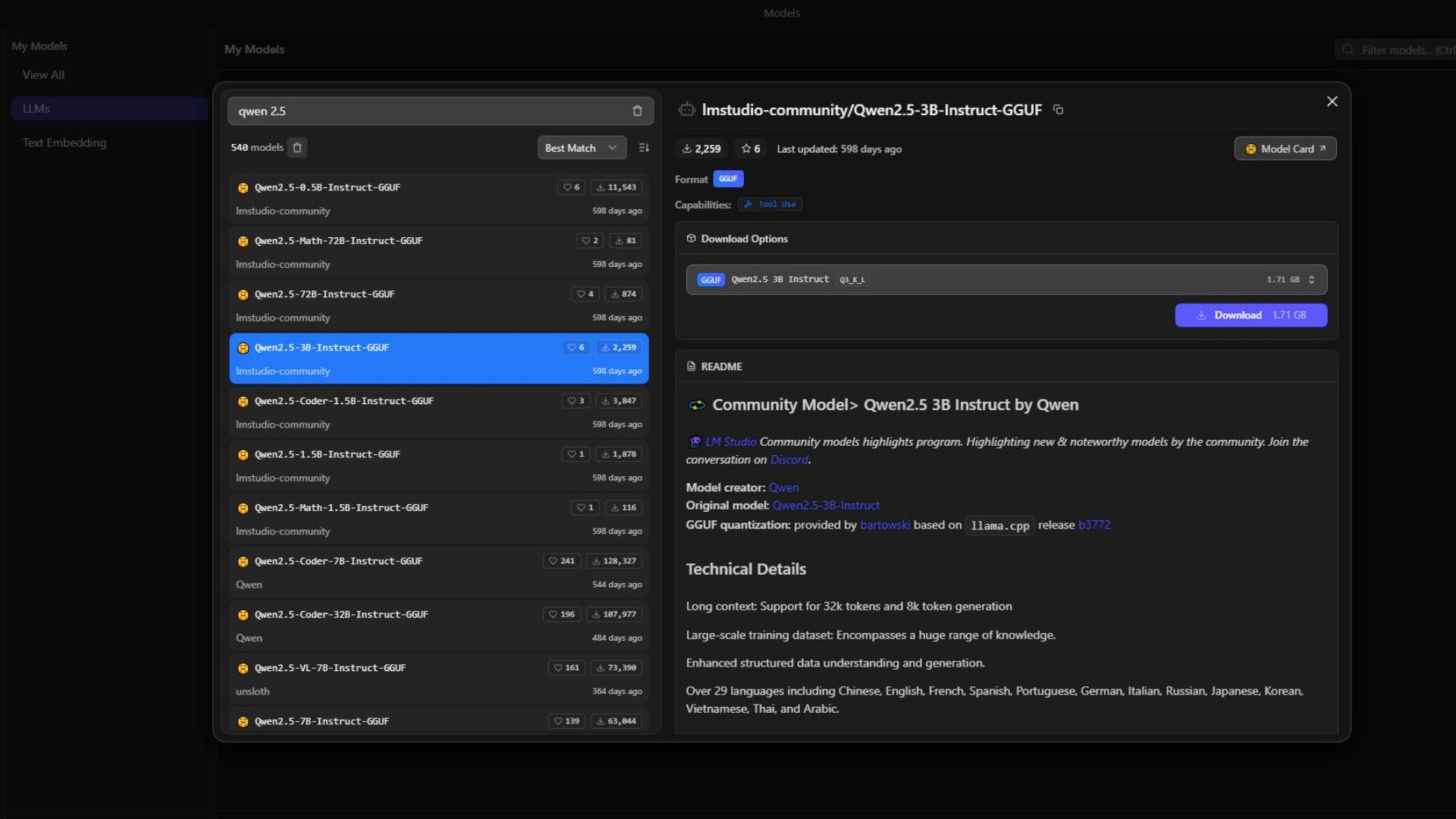Click the likes badge 139 on Qwen2.5-7B-Instruct
The image size is (1456, 819).
(566, 721)
